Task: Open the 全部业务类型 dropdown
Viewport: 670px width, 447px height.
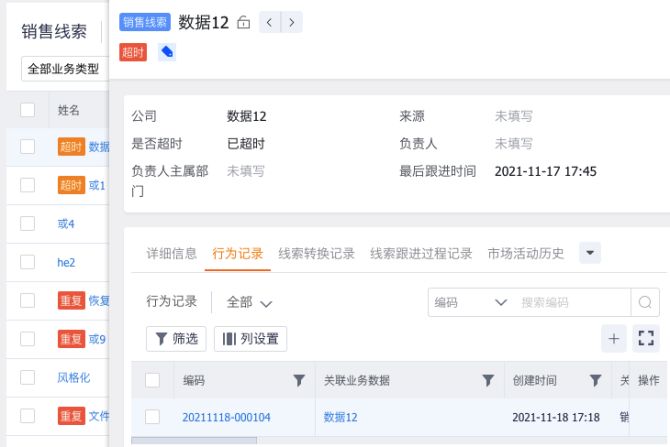Action: tap(62, 68)
